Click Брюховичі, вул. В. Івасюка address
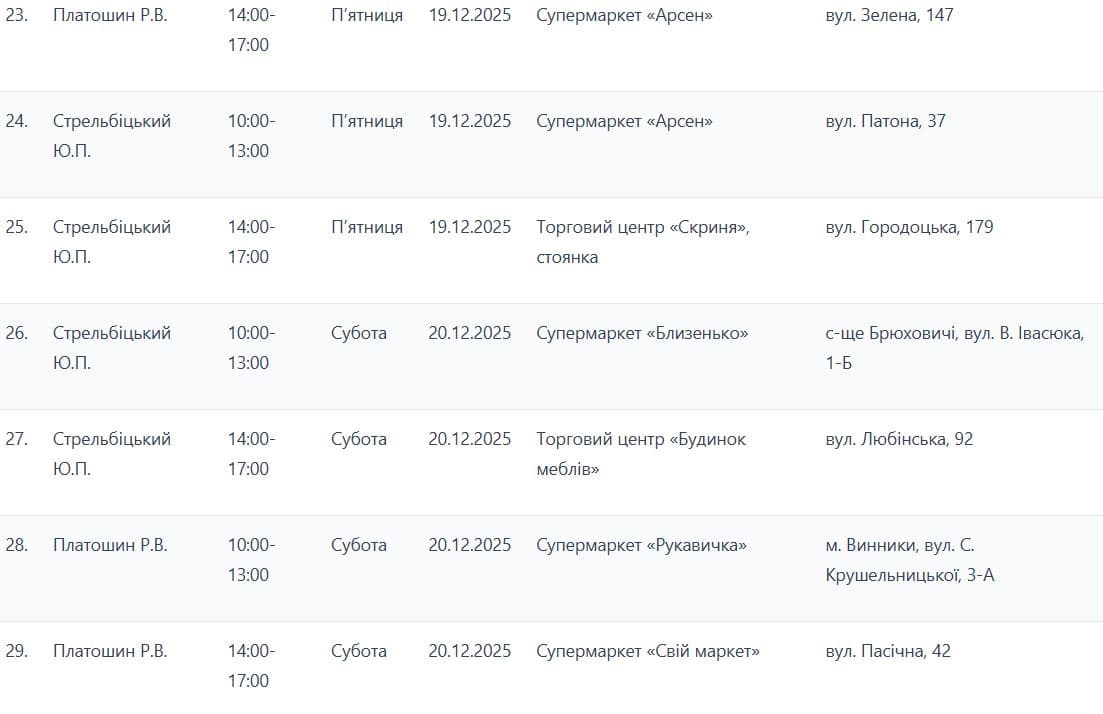The height and width of the screenshot is (714, 1103). 955,348
